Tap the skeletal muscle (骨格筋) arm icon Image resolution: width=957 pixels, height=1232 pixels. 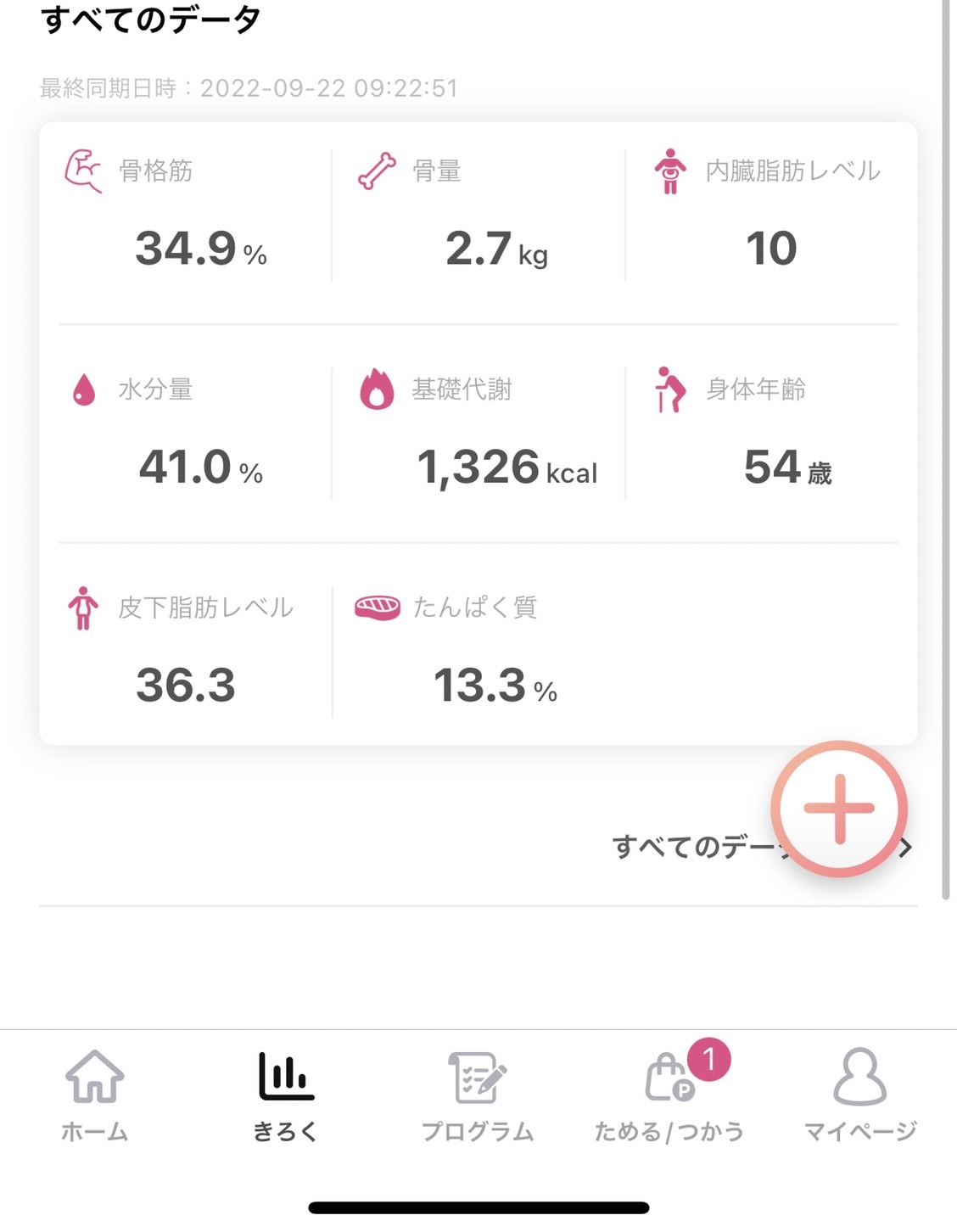[x=83, y=171]
